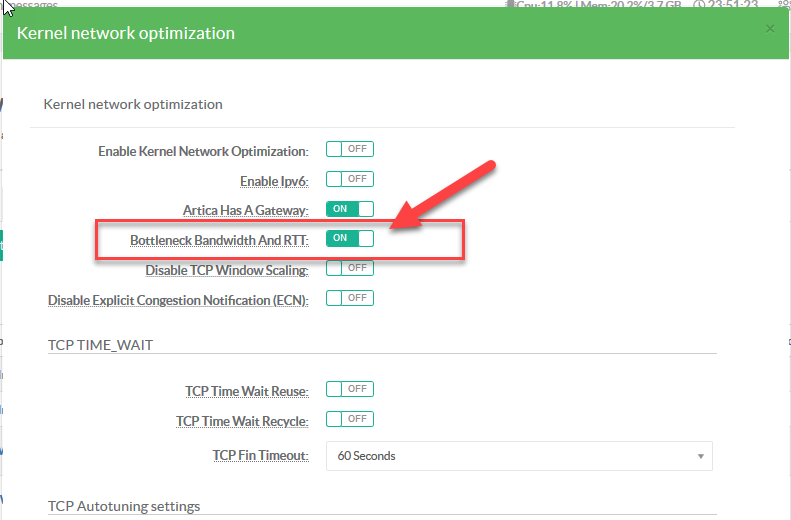Click the TCP Fin Timeout label
Viewport: 791px width, 520px height.
click(260, 456)
